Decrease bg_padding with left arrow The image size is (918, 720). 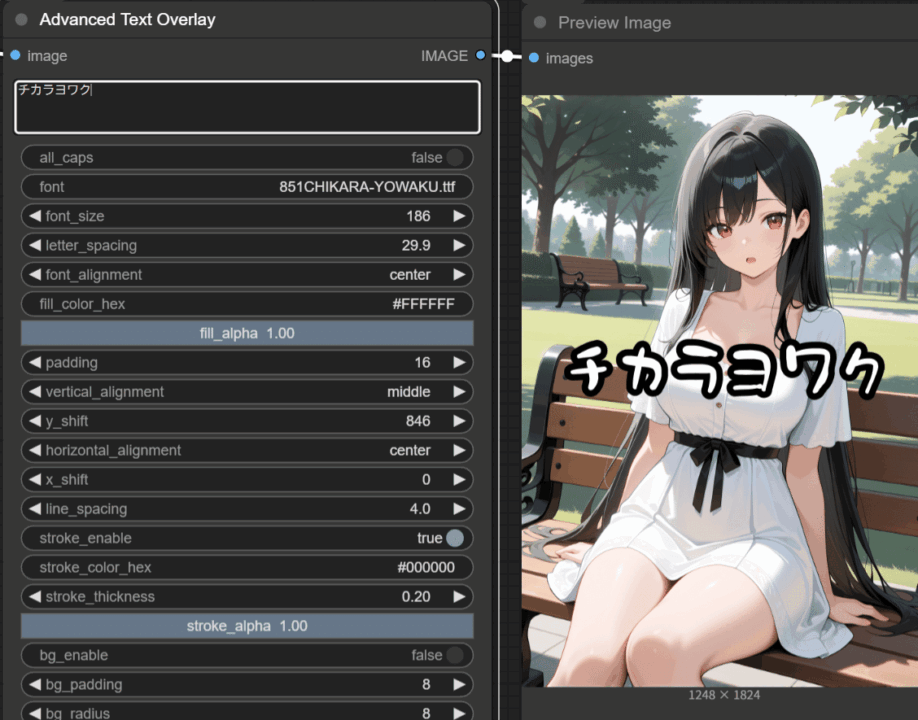coord(35,684)
